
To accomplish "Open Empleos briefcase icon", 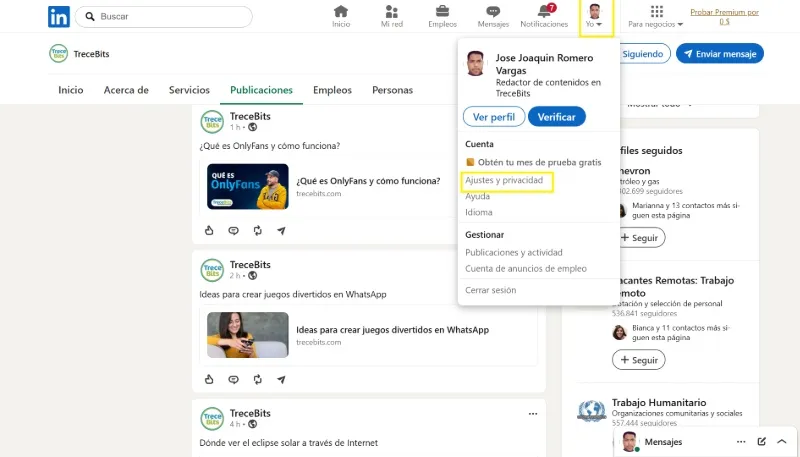I will [442, 16].
